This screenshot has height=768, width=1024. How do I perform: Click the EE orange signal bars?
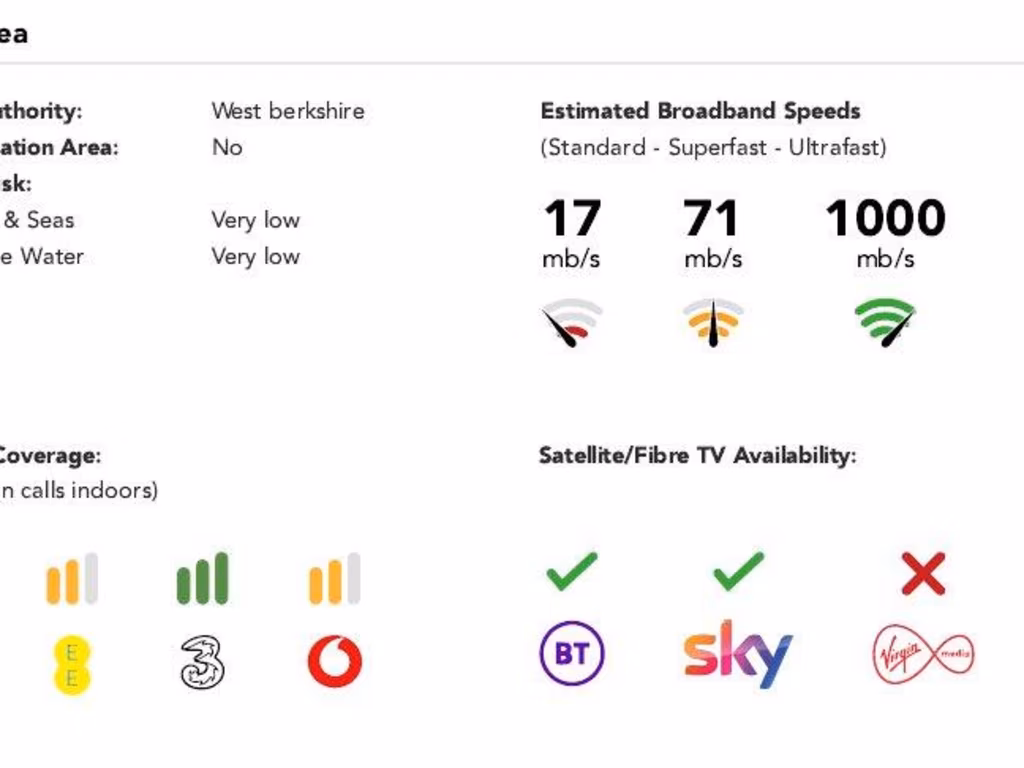72,579
